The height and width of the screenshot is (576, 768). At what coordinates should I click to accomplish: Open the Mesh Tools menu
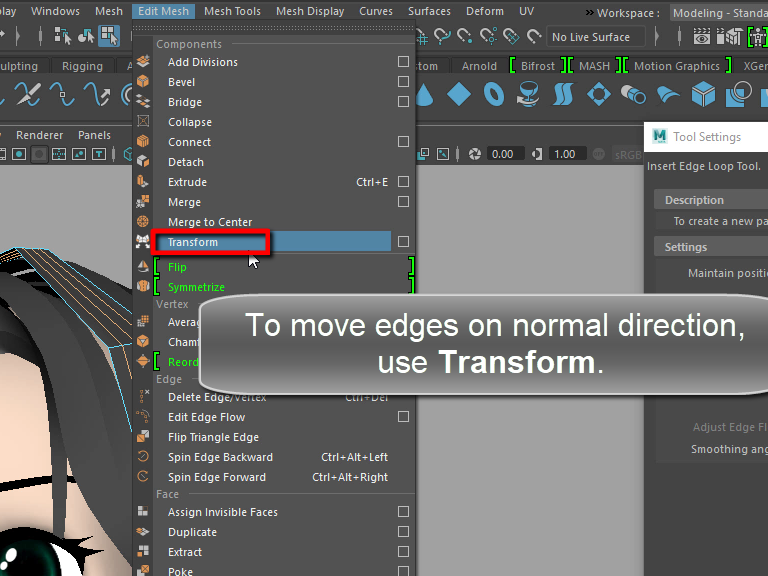click(x=232, y=11)
